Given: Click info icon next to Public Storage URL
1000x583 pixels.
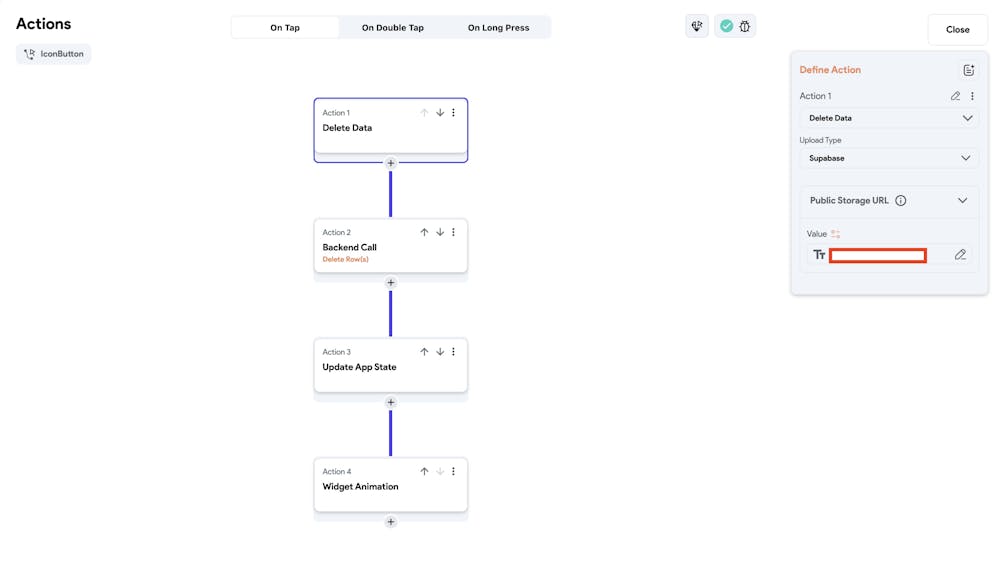Looking at the screenshot, I should pos(901,200).
